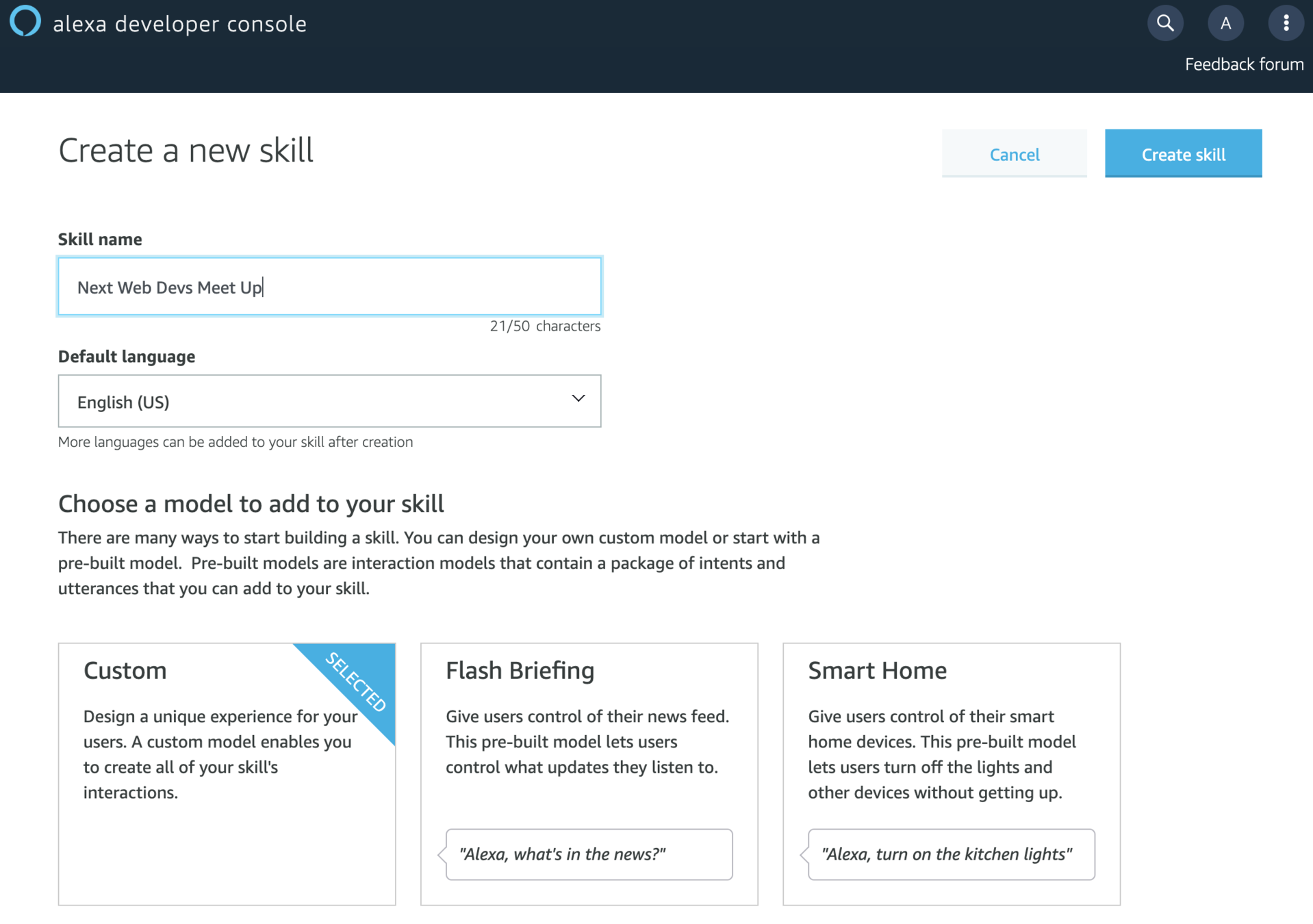Open search with the magnifier icon

point(1165,23)
